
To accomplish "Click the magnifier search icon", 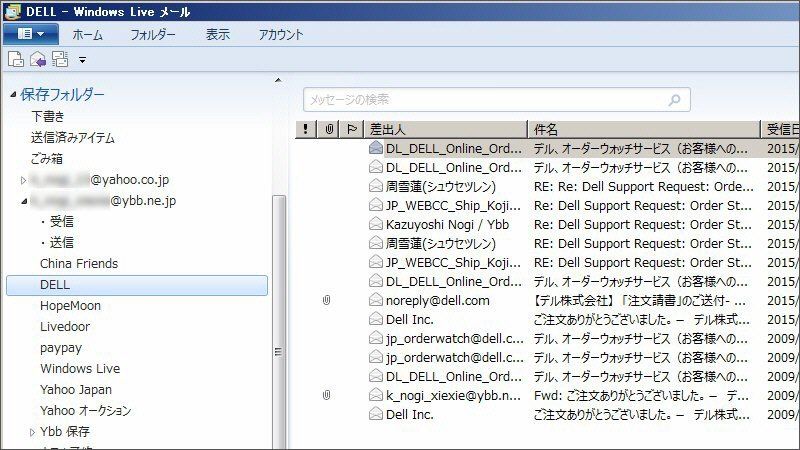I will click(674, 99).
